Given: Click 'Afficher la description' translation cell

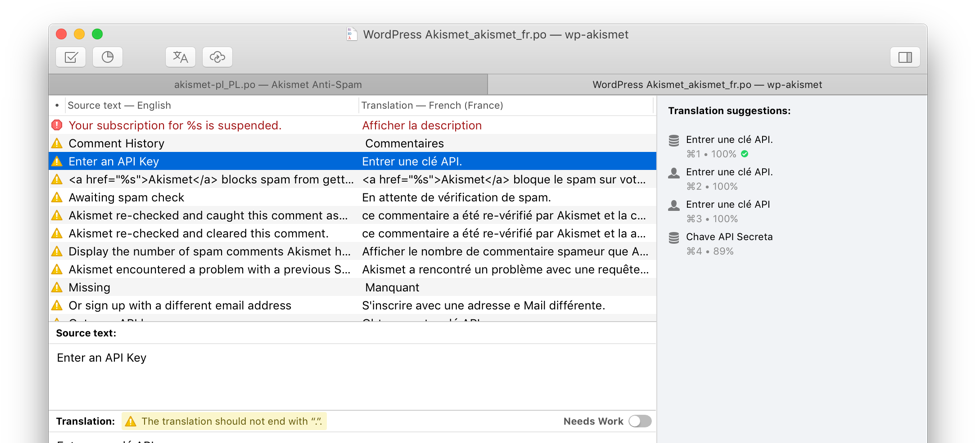Looking at the screenshot, I should pyautogui.click(x=422, y=125).
